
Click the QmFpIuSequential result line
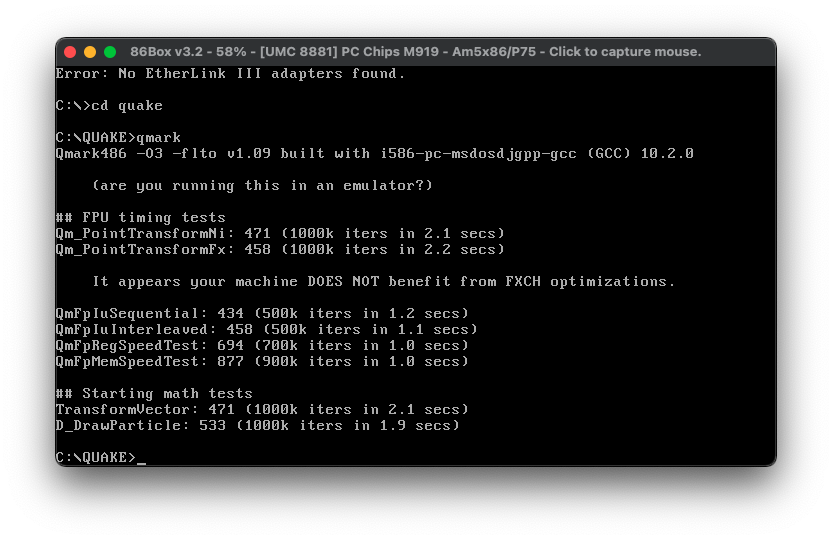(x=262, y=313)
